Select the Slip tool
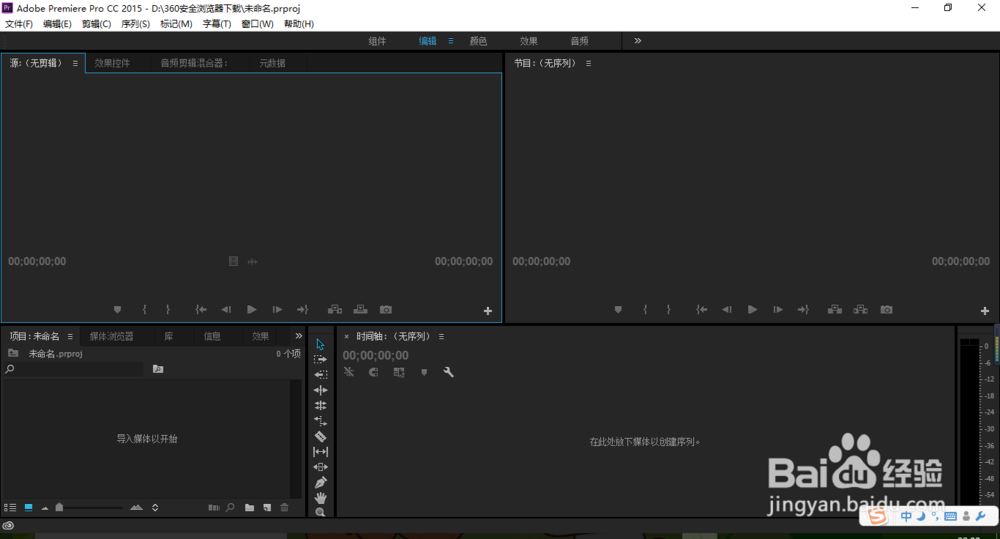 (x=320, y=452)
